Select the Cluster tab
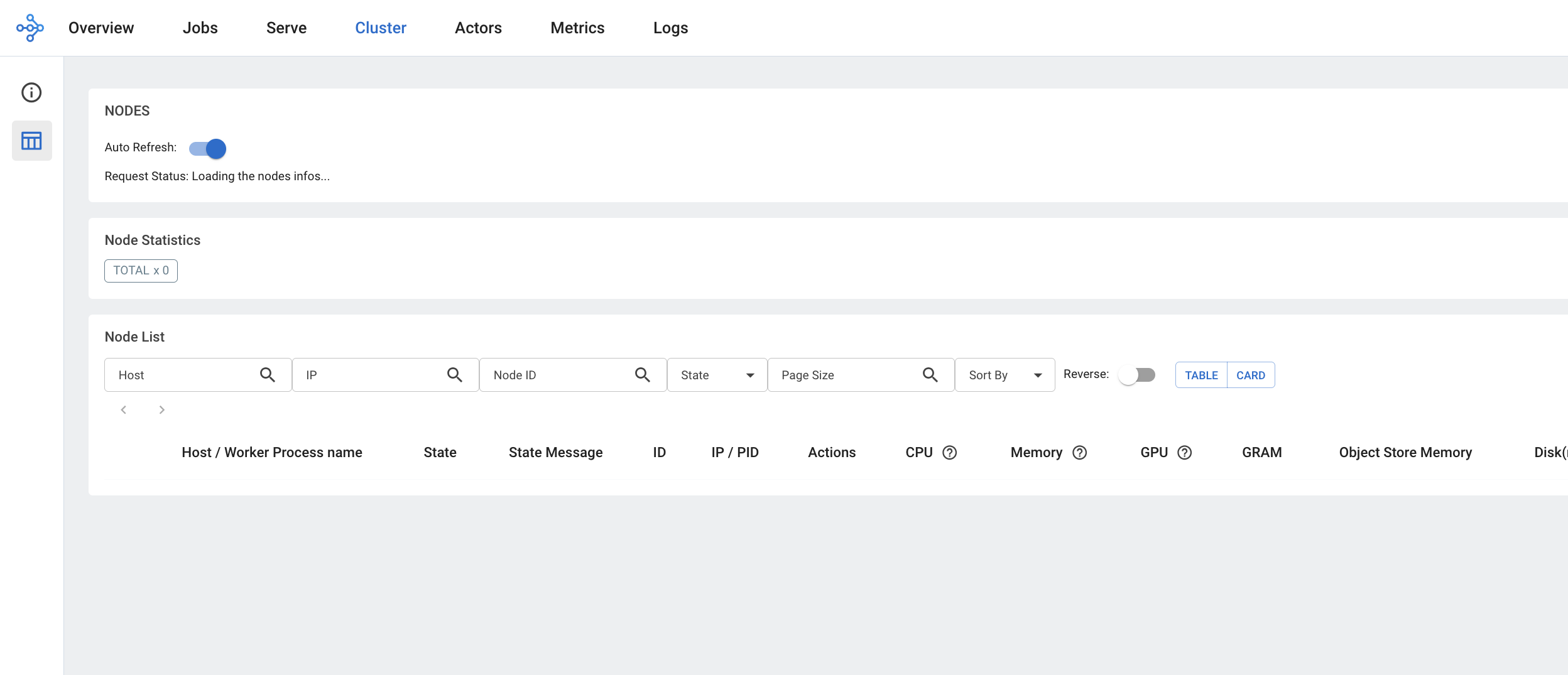 [381, 28]
